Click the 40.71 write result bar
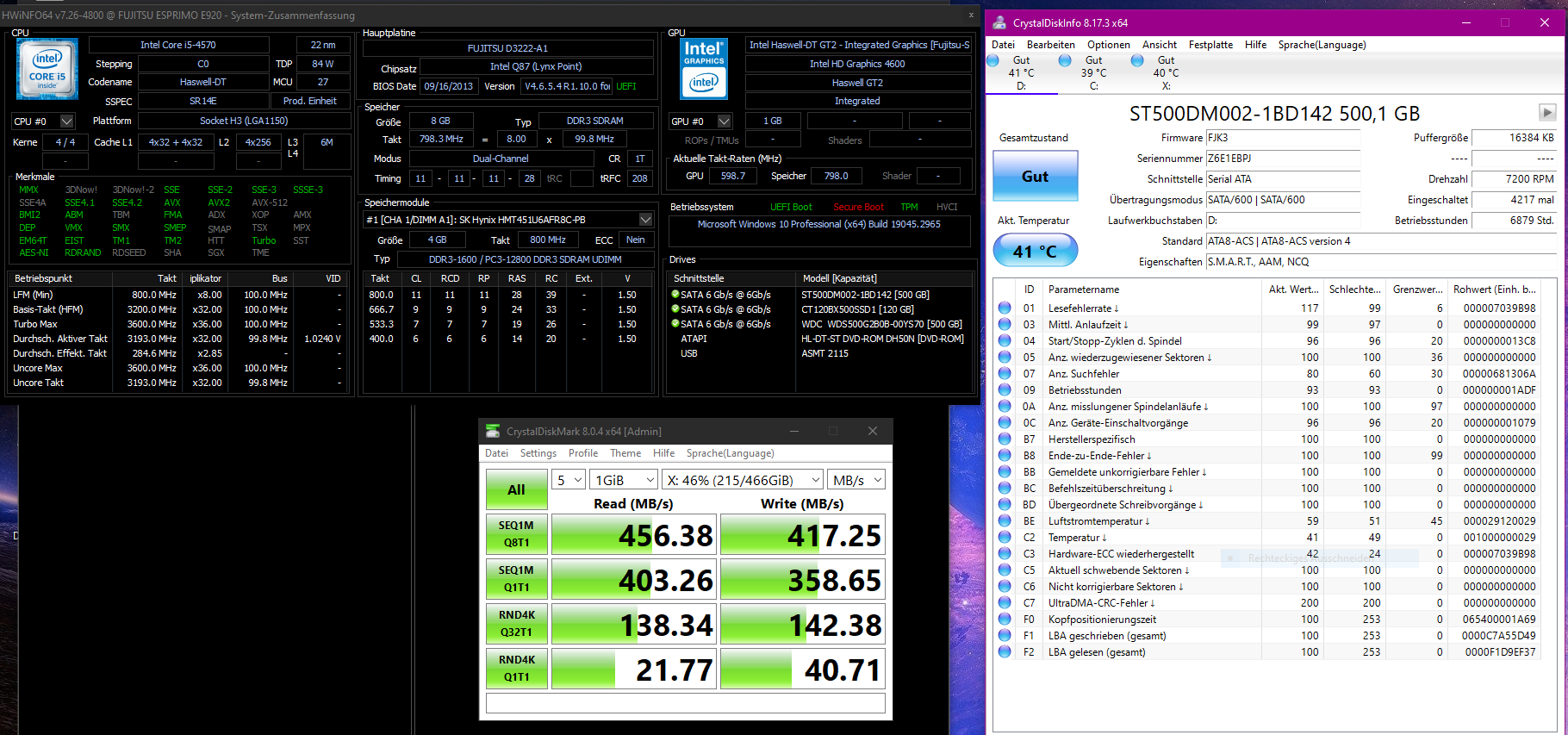Screen dimensions: 1568x735 click(x=803, y=670)
